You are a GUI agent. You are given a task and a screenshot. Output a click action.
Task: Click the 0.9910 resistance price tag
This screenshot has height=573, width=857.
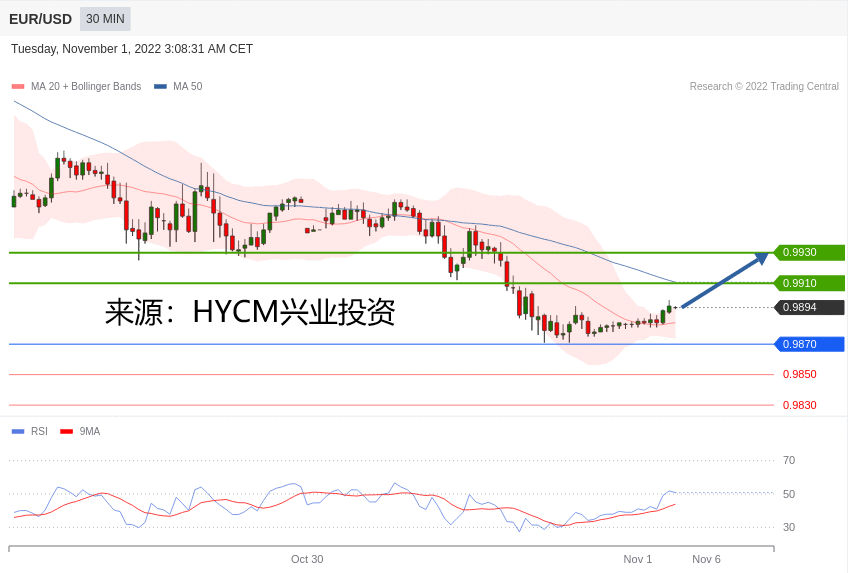(x=809, y=283)
